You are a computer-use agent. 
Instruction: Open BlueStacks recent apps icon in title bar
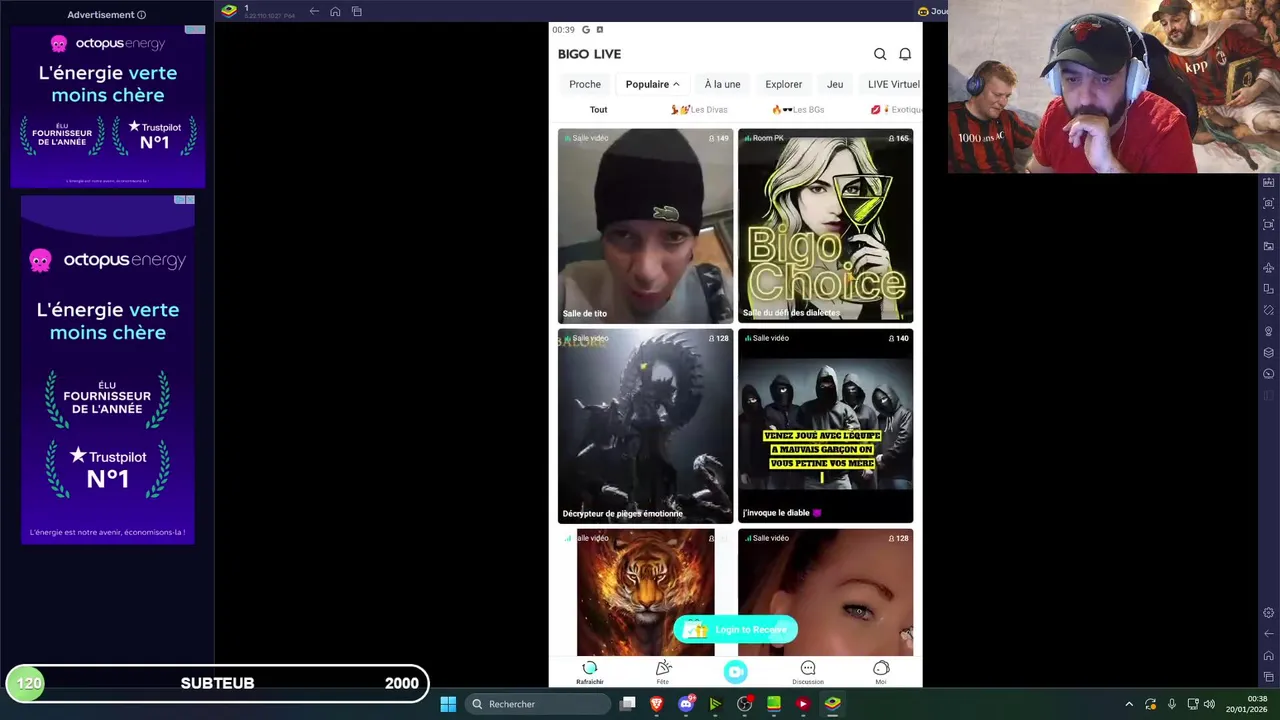pos(357,11)
